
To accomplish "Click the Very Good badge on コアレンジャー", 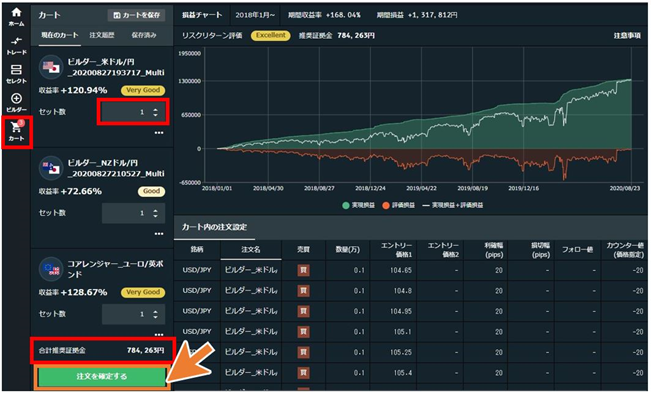I will click(143, 292).
